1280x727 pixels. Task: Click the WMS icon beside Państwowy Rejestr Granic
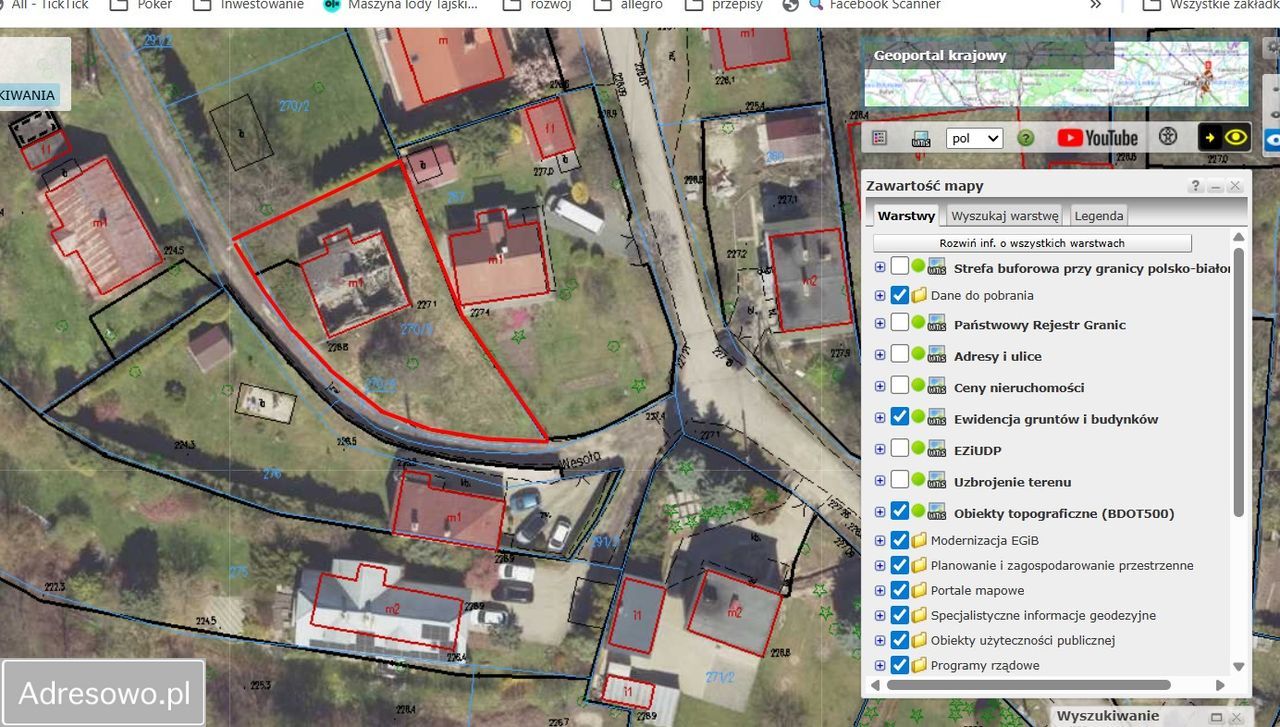click(937, 323)
